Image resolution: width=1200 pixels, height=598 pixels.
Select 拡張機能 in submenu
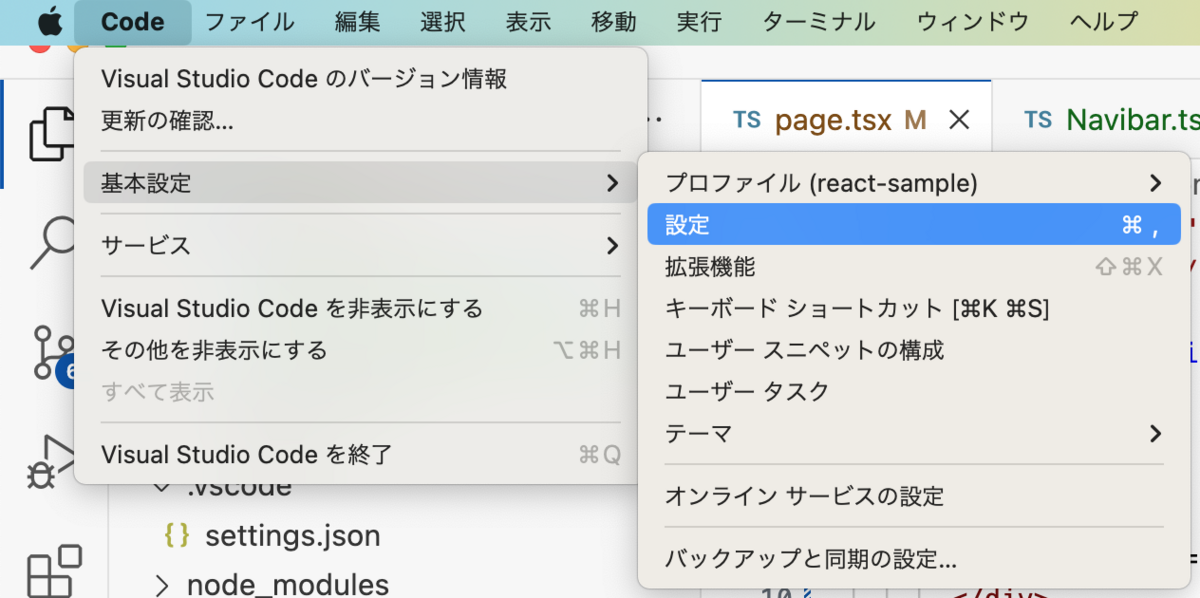(x=914, y=267)
